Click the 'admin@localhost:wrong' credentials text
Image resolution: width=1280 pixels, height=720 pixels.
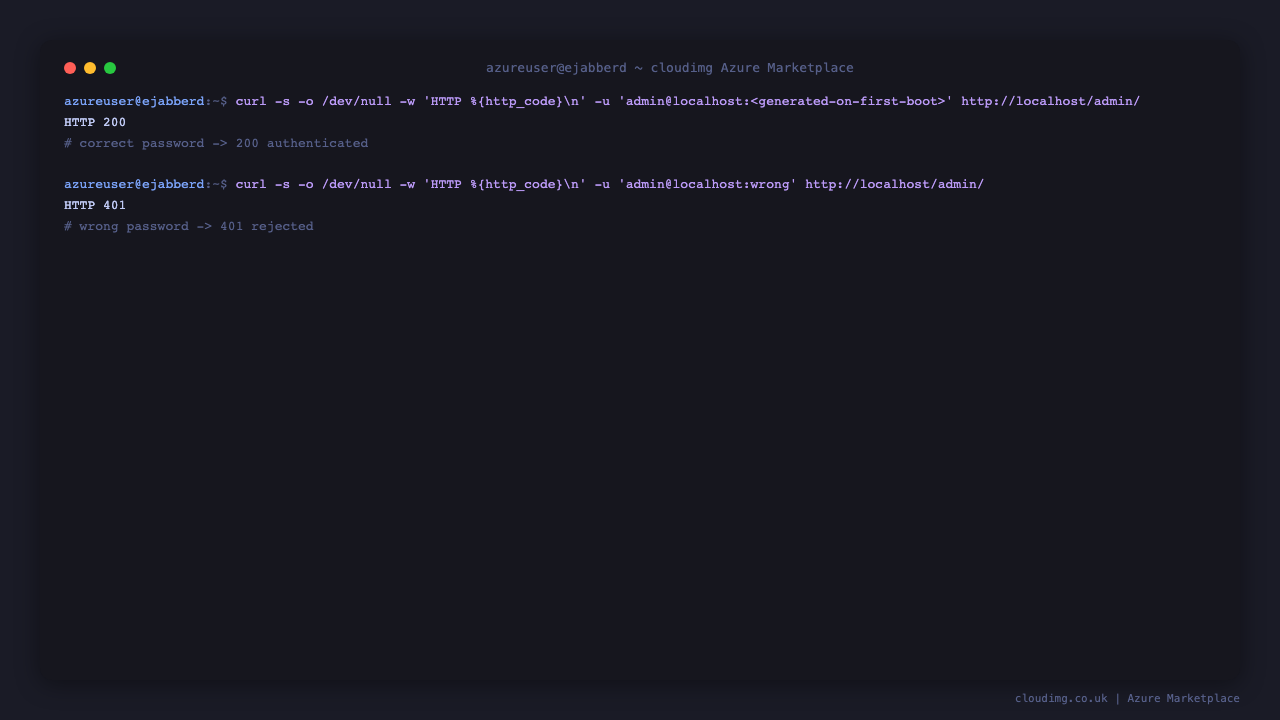[x=708, y=184]
